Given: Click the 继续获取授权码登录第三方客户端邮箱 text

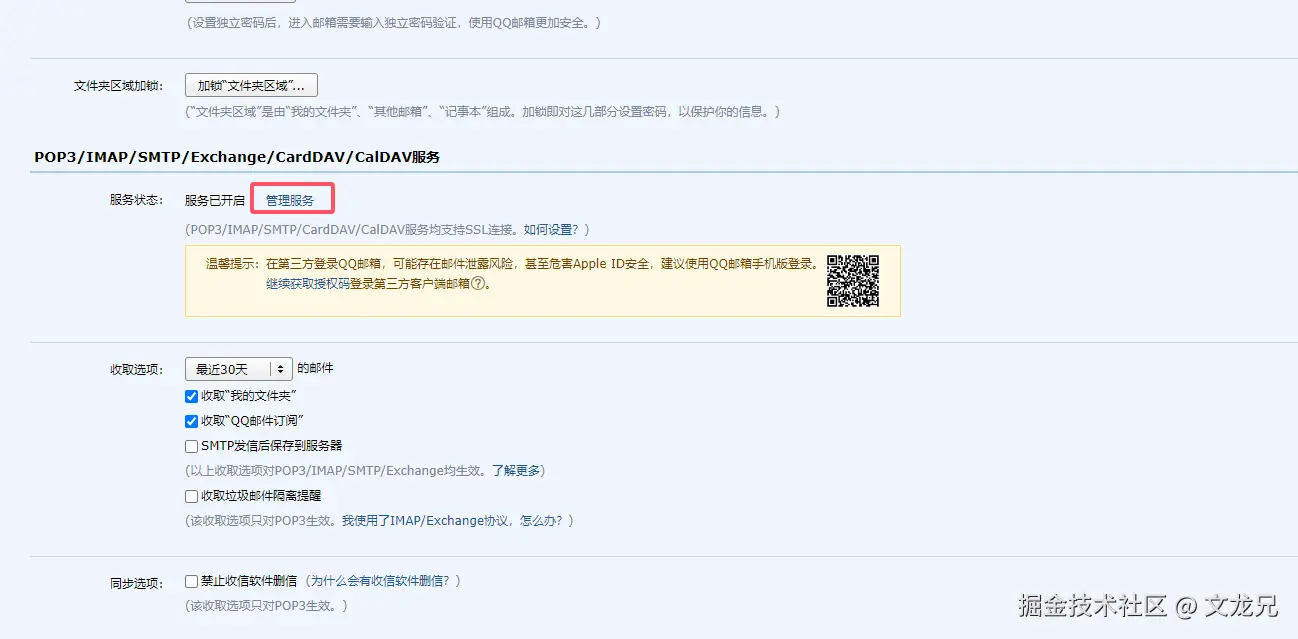Looking at the screenshot, I should click(x=368, y=283).
